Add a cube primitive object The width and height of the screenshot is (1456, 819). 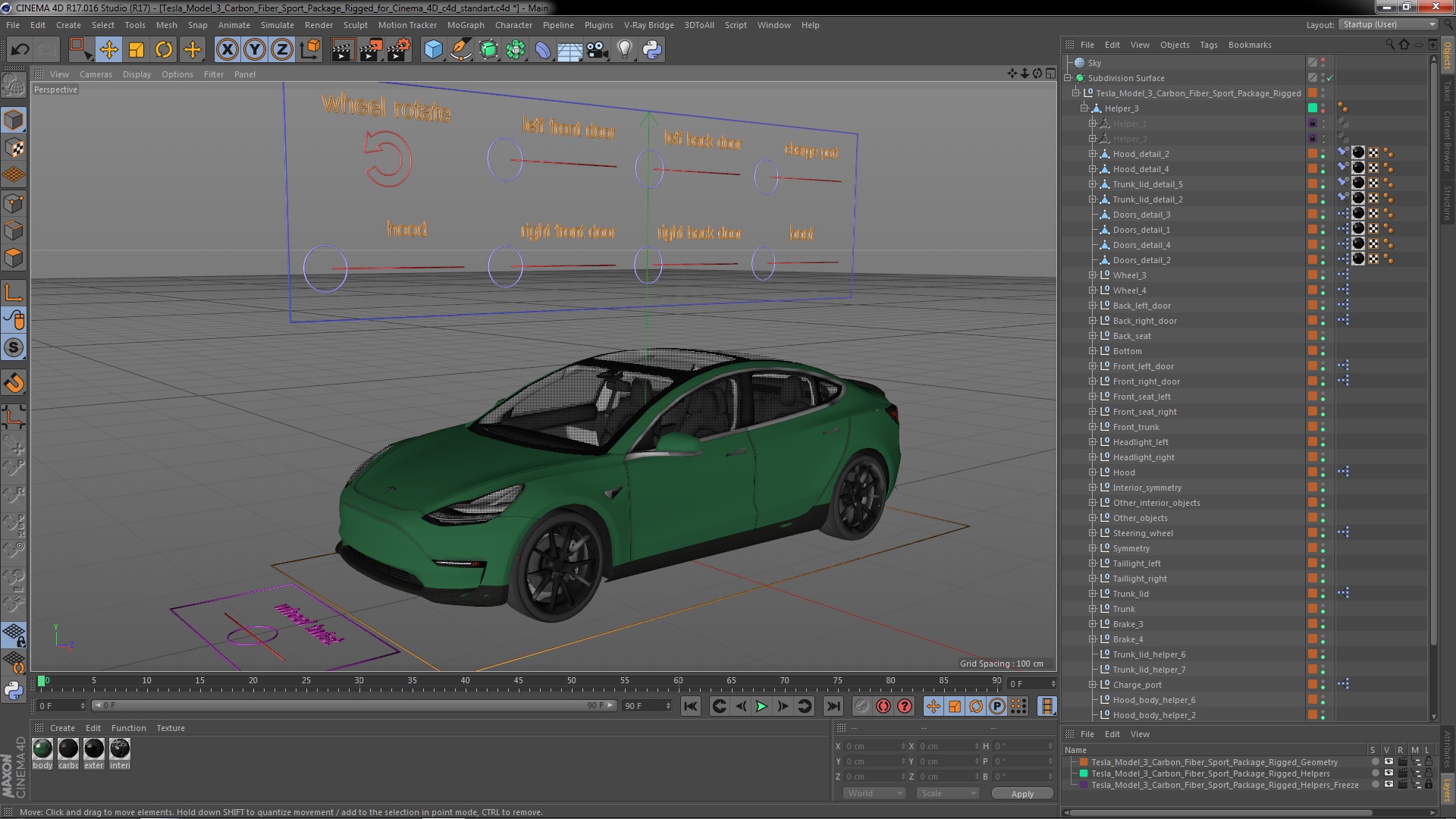[x=433, y=50]
